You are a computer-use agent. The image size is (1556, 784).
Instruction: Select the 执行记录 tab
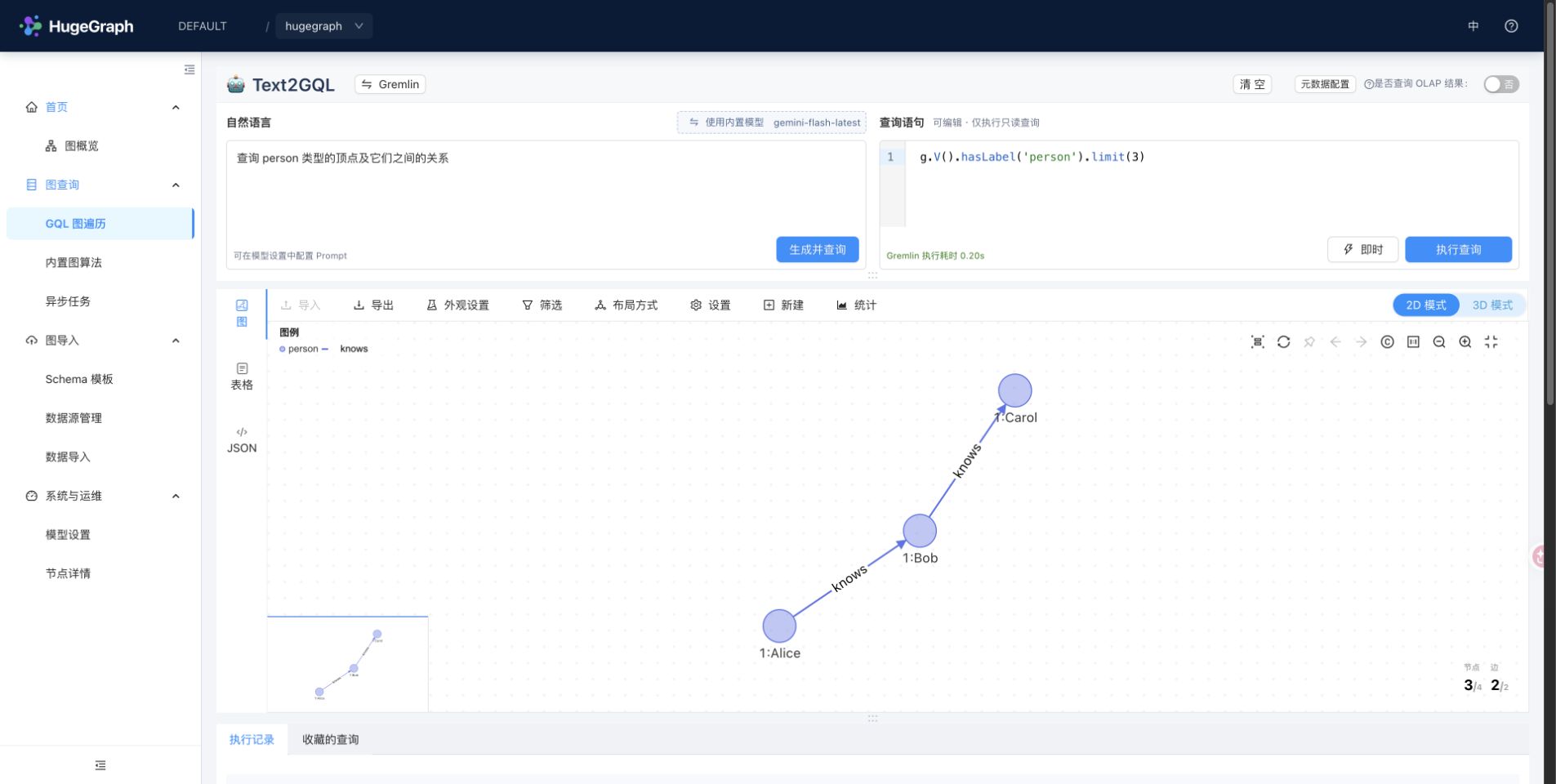(252, 740)
